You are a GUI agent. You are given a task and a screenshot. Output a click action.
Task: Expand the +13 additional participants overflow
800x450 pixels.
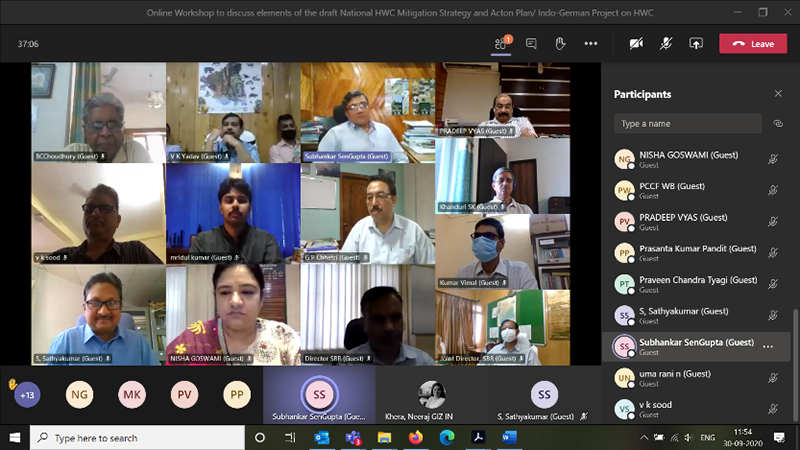pos(27,395)
